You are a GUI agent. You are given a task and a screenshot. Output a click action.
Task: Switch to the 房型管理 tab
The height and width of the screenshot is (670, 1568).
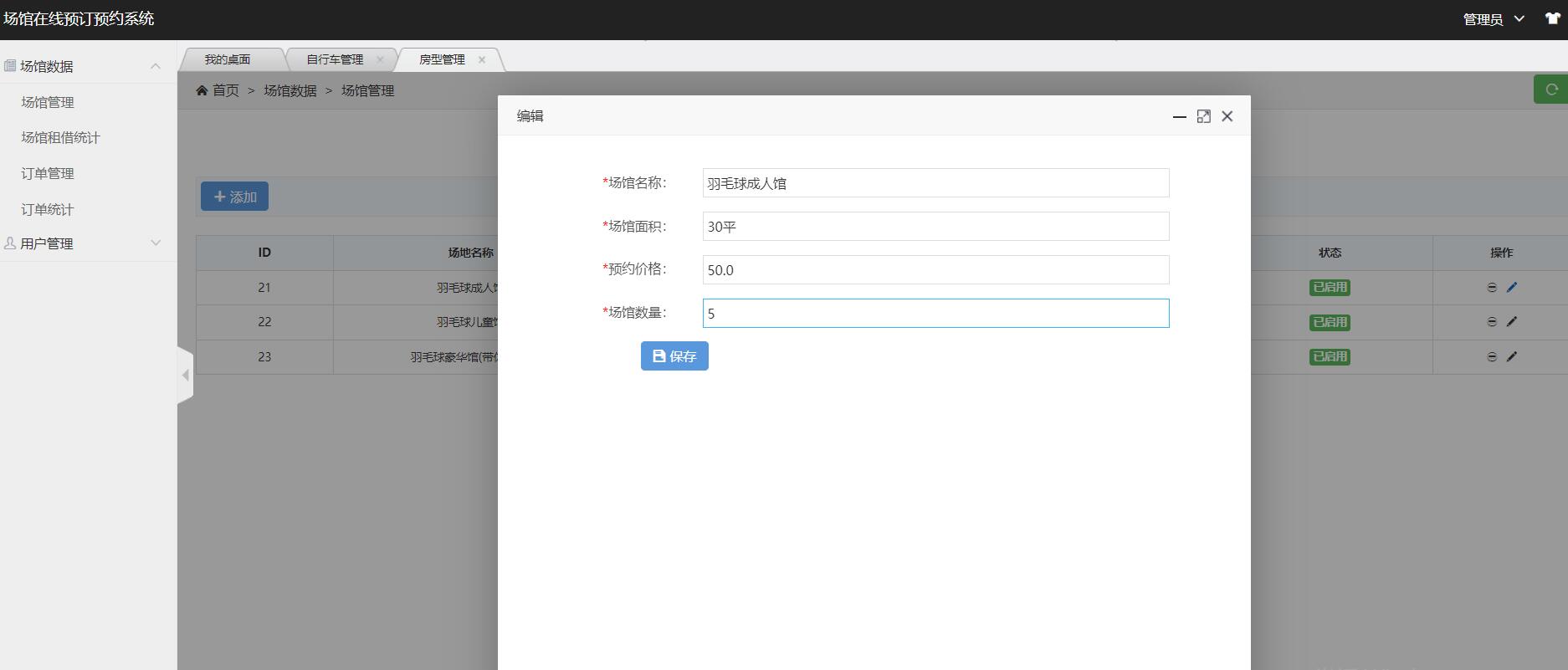point(442,59)
